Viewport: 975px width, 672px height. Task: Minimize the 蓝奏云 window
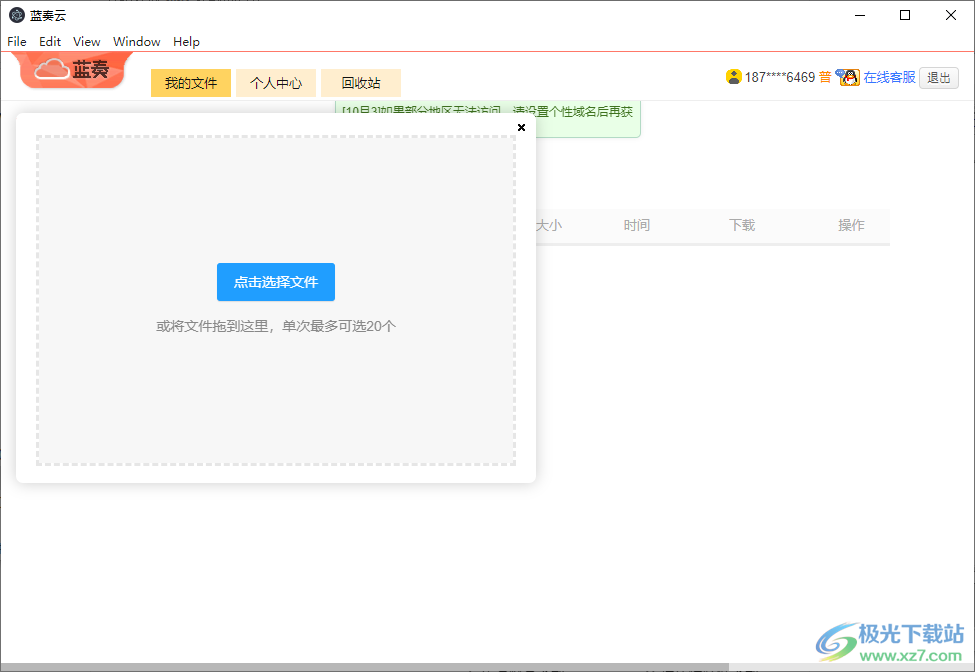[x=860, y=16]
